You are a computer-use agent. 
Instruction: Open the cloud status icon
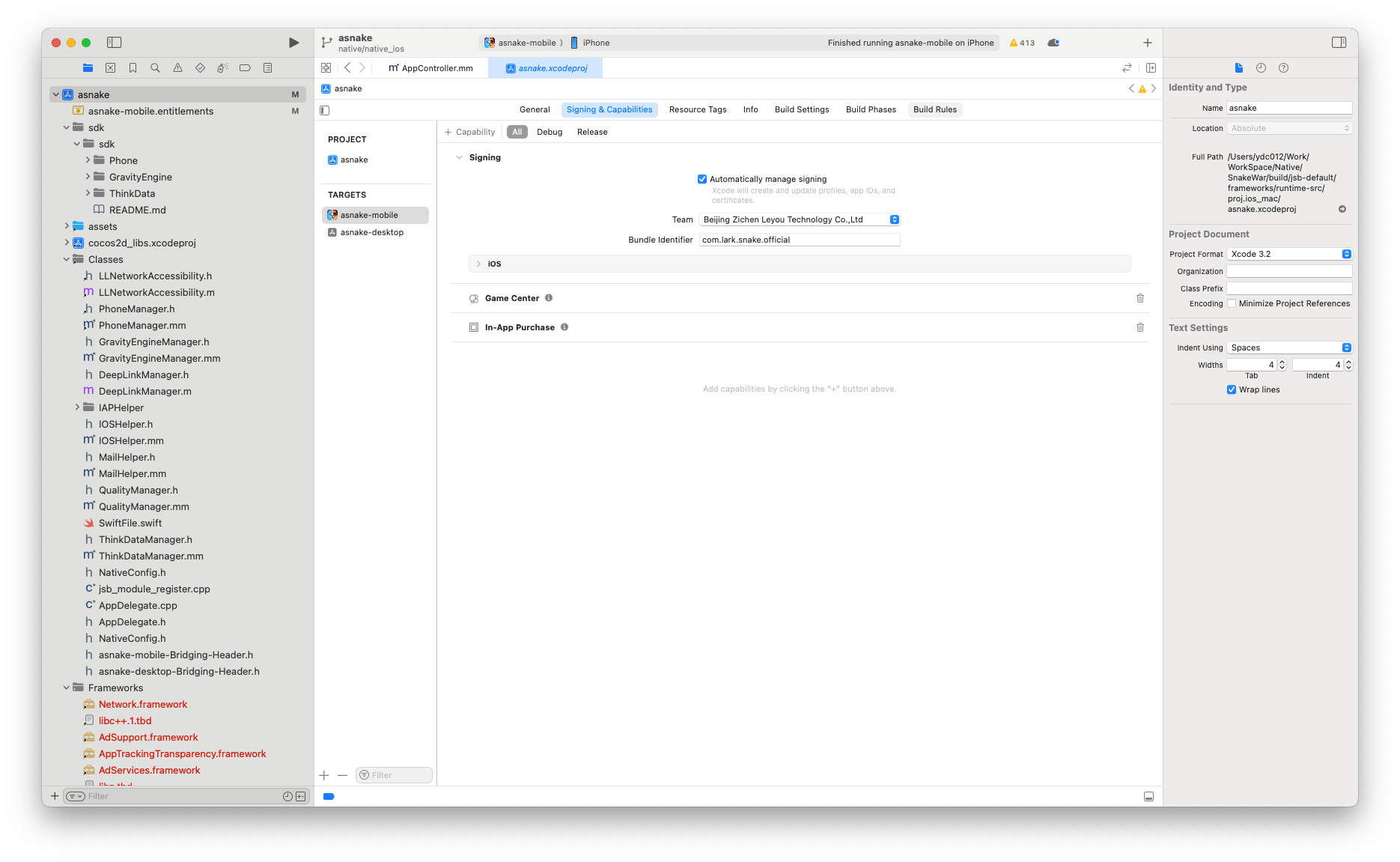(x=1053, y=43)
